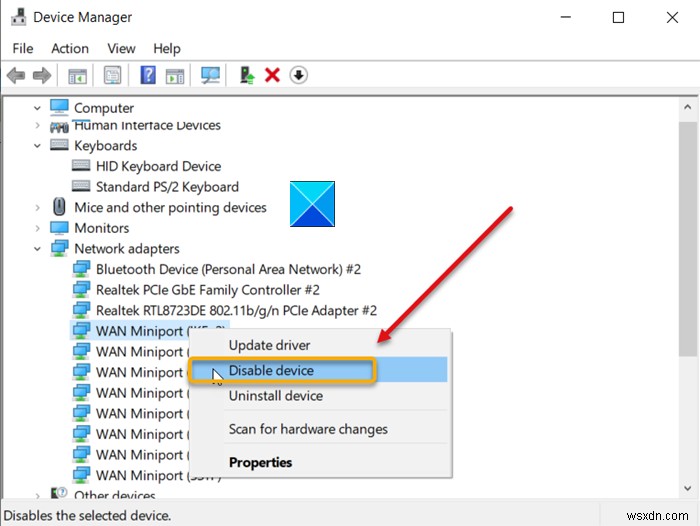Click the red X uninstall device icon

tap(272, 75)
